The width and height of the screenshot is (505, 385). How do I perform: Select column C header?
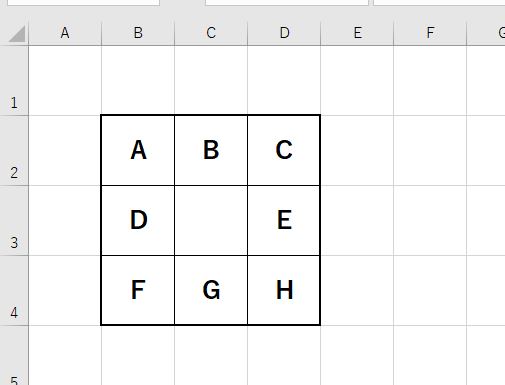[x=211, y=33]
